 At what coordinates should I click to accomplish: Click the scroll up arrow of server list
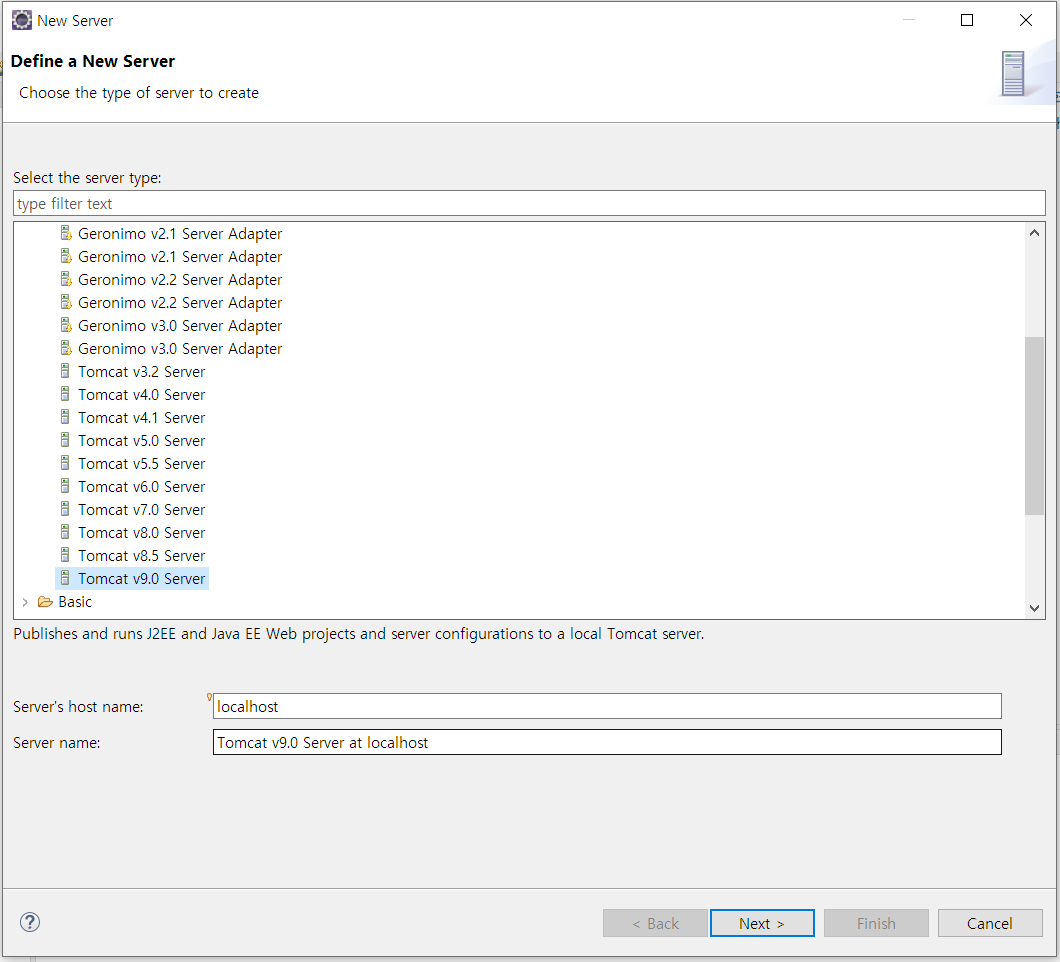point(1034,233)
